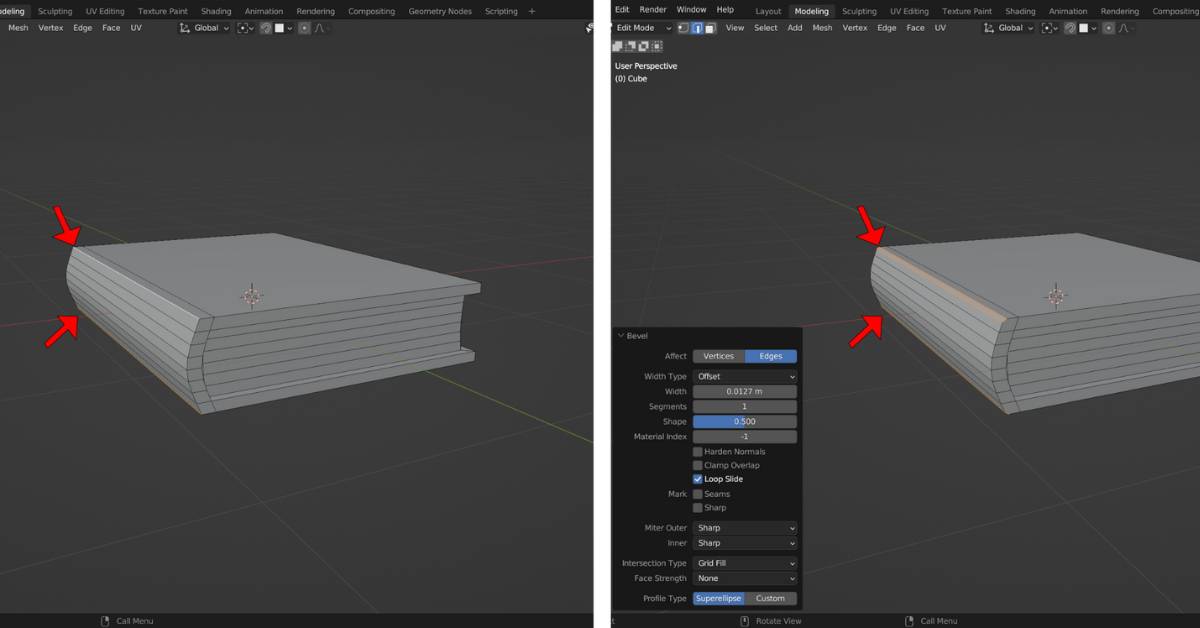Screen dimensions: 1200x628
Task: Click the Rotate View icon in status bar
Action: click(x=744, y=620)
